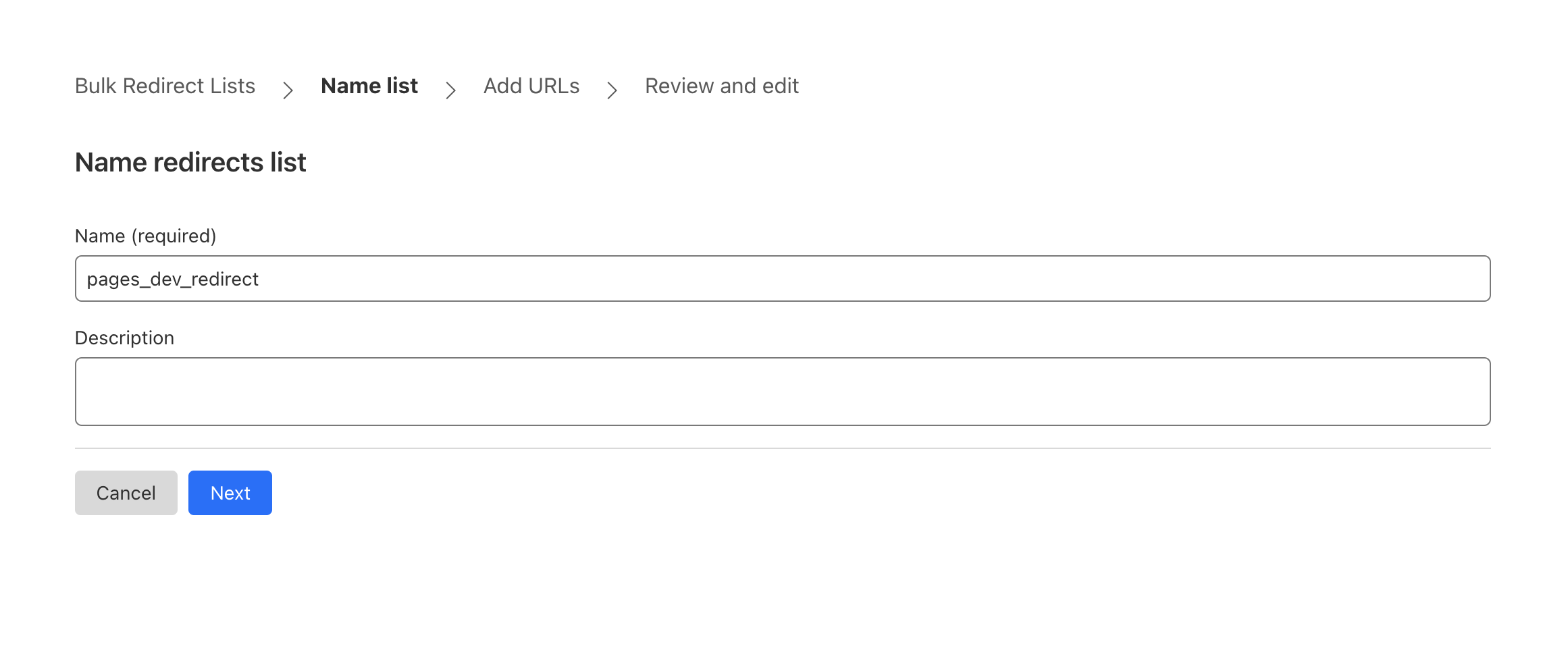Focus the Name input field
The image size is (1568, 663).
coord(782,279)
